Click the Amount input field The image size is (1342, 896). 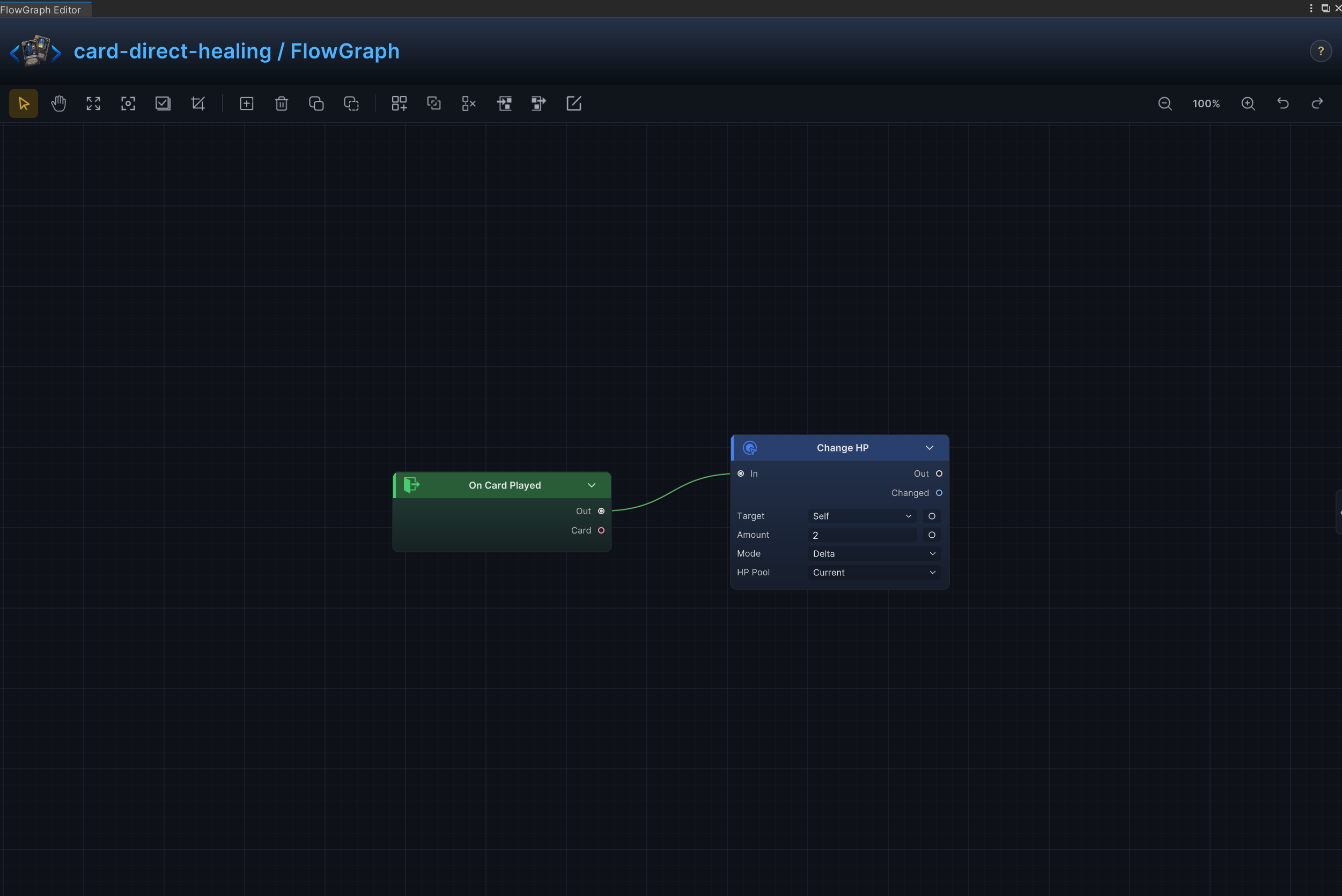pos(862,535)
